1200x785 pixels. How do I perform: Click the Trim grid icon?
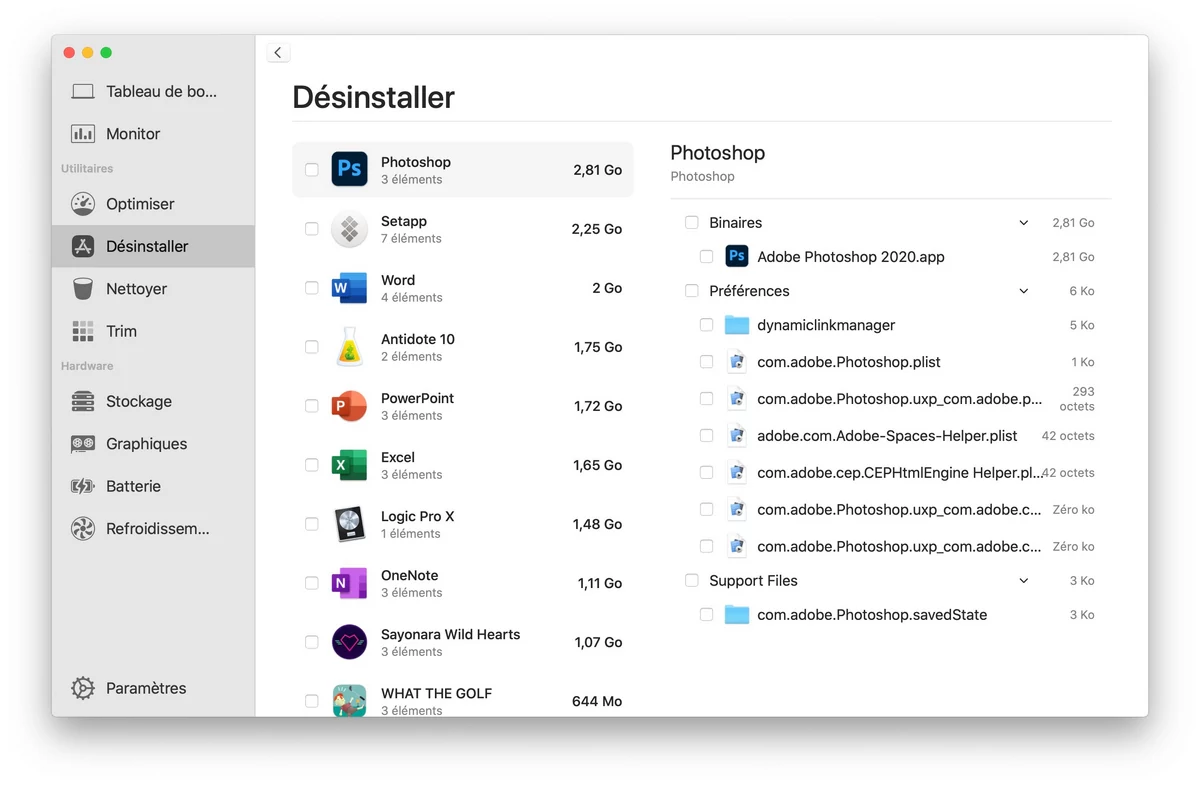point(83,331)
